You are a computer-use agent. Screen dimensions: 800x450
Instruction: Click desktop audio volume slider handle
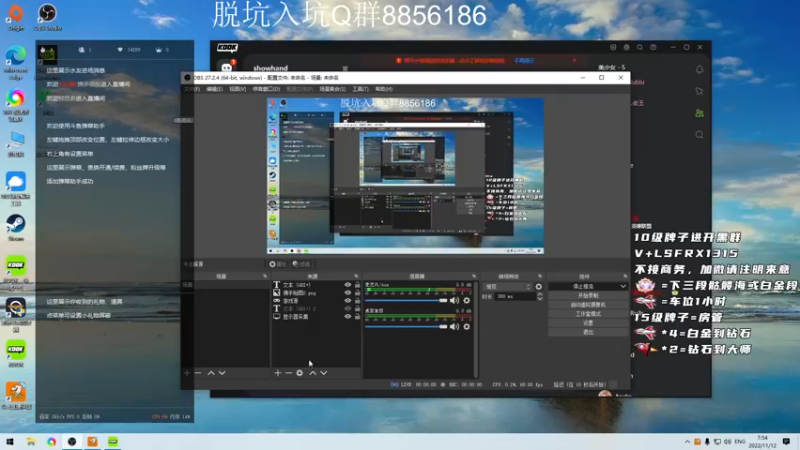click(443, 327)
